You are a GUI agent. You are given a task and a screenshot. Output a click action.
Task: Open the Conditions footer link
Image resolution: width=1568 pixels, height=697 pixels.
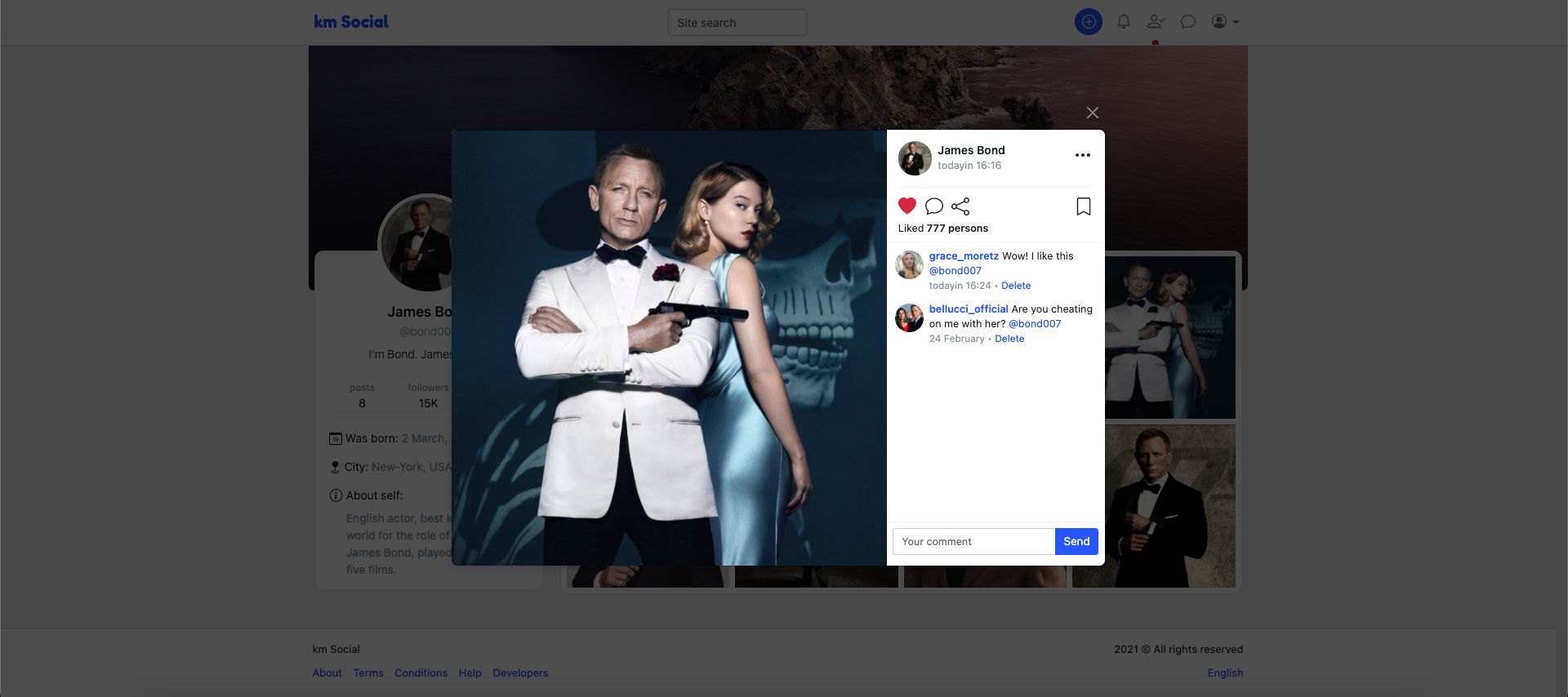pos(421,673)
